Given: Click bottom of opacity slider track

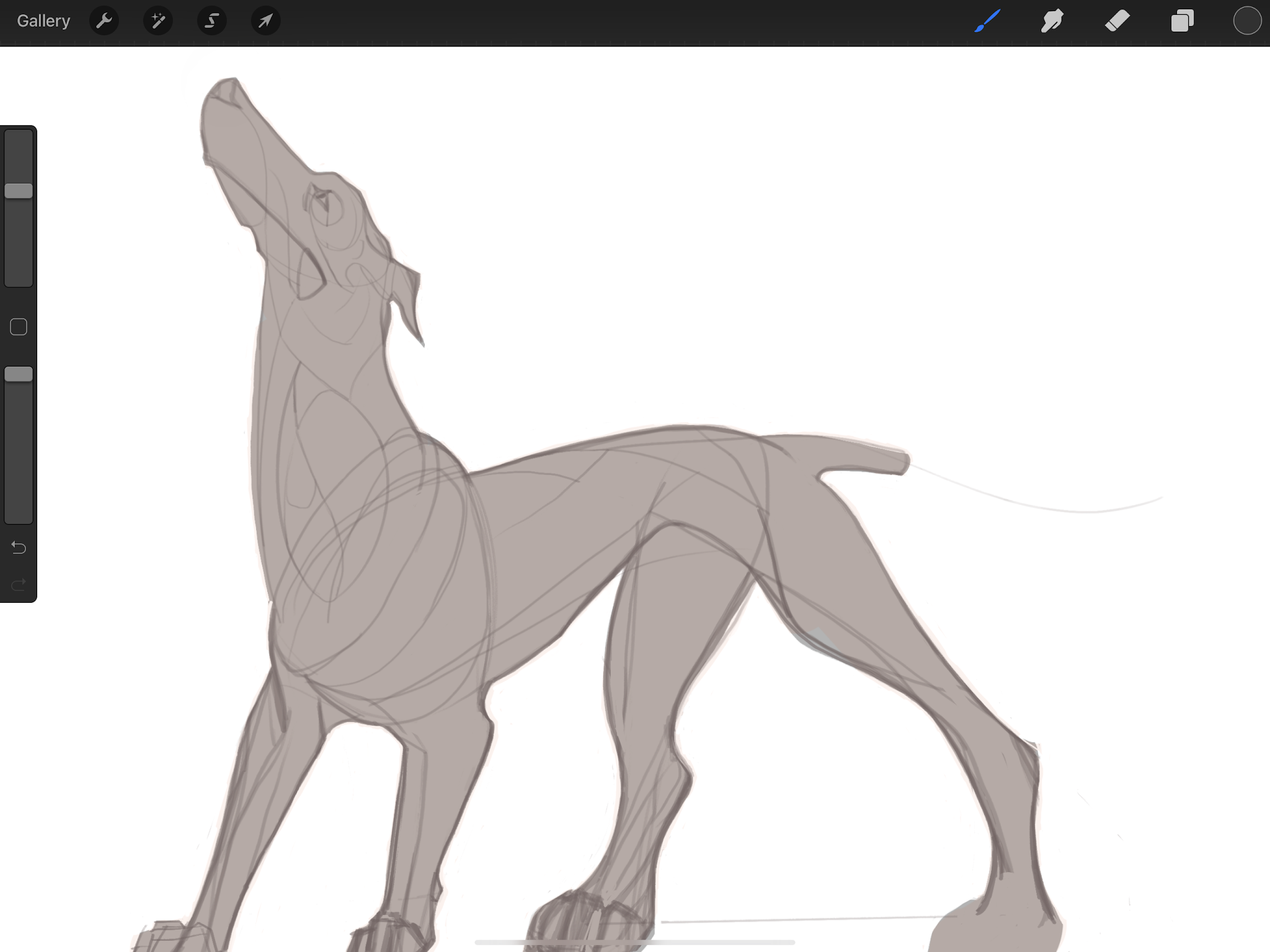Looking at the screenshot, I should pyautogui.click(x=19, y=516).
